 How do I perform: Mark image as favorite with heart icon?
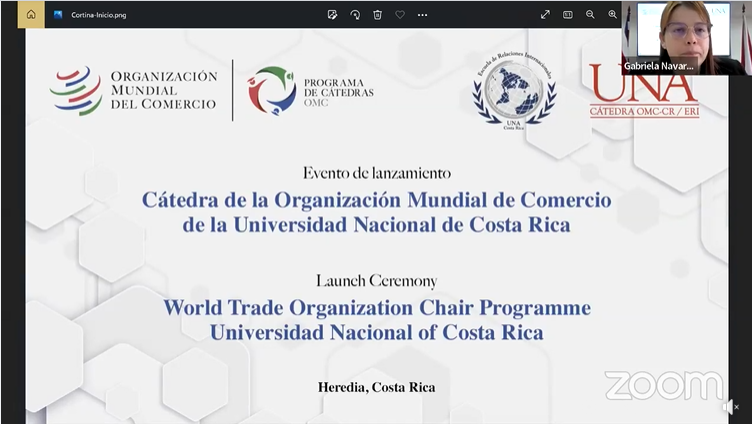[x=400, y=15]
